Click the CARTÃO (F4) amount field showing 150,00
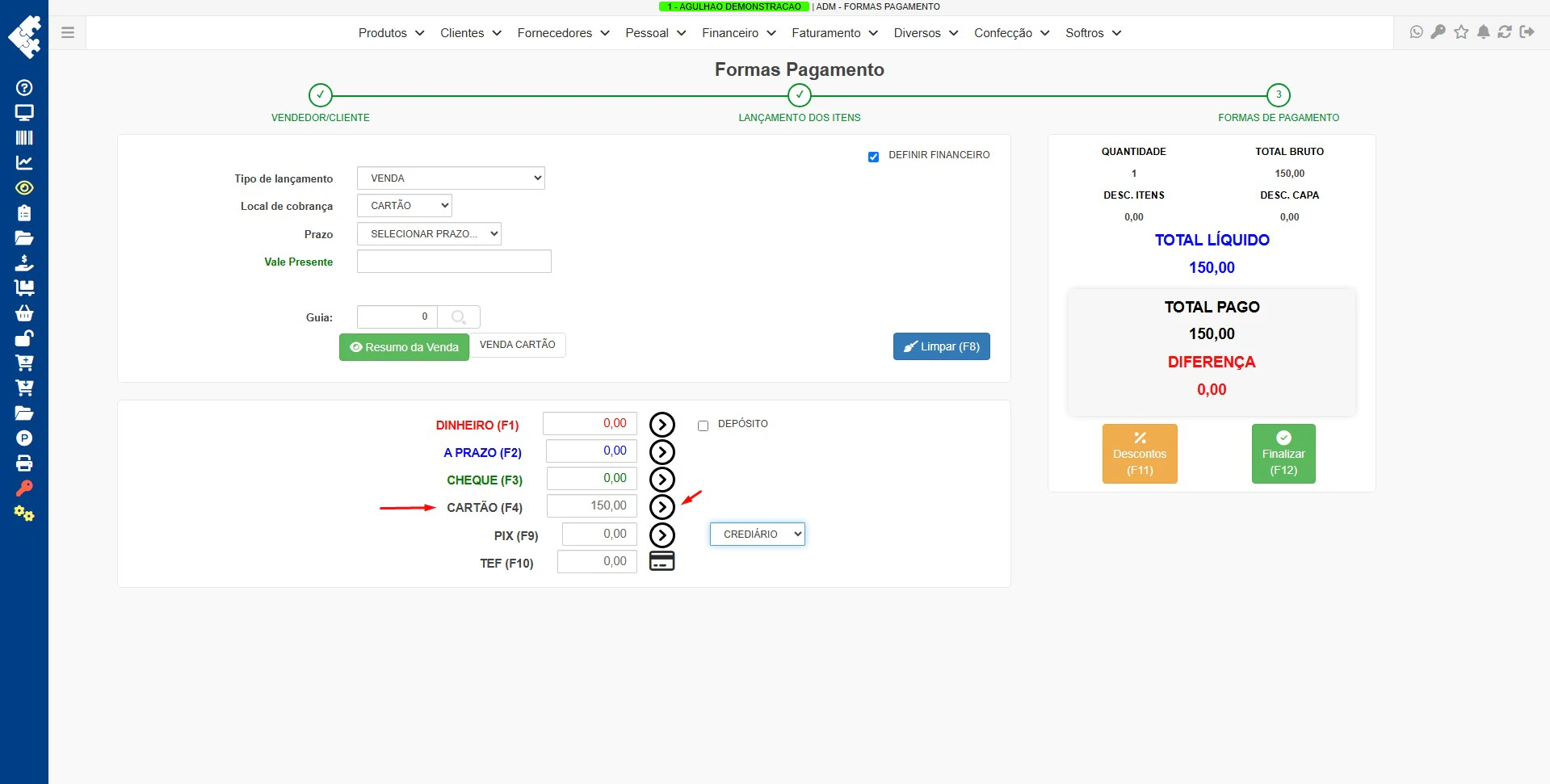1550x784 pixels. point(592,506)
